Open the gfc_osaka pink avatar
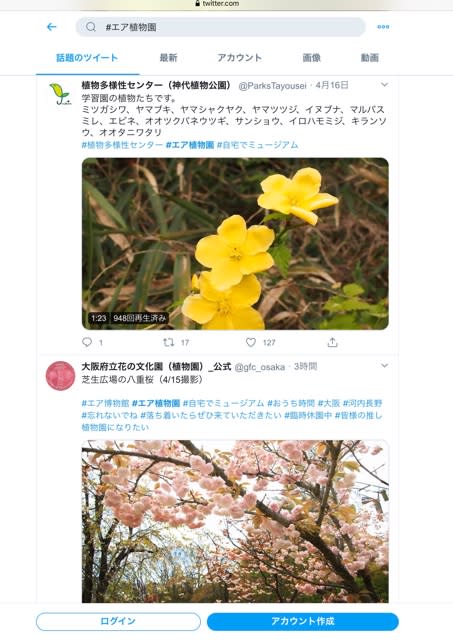The width and height of the screenshot is (453, 640). 60,376
